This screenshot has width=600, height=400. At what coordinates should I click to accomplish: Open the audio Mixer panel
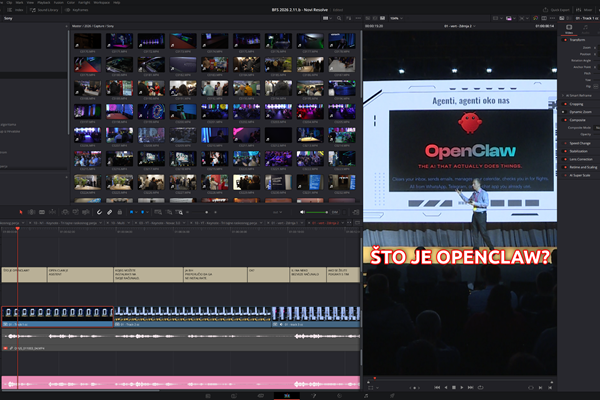tap(584, 10)
